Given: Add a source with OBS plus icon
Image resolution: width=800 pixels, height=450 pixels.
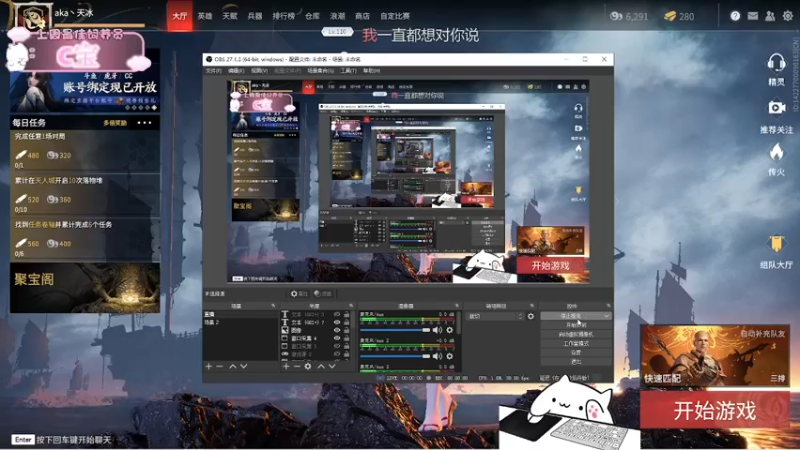Looking at the screenshot, I should 286,366.
